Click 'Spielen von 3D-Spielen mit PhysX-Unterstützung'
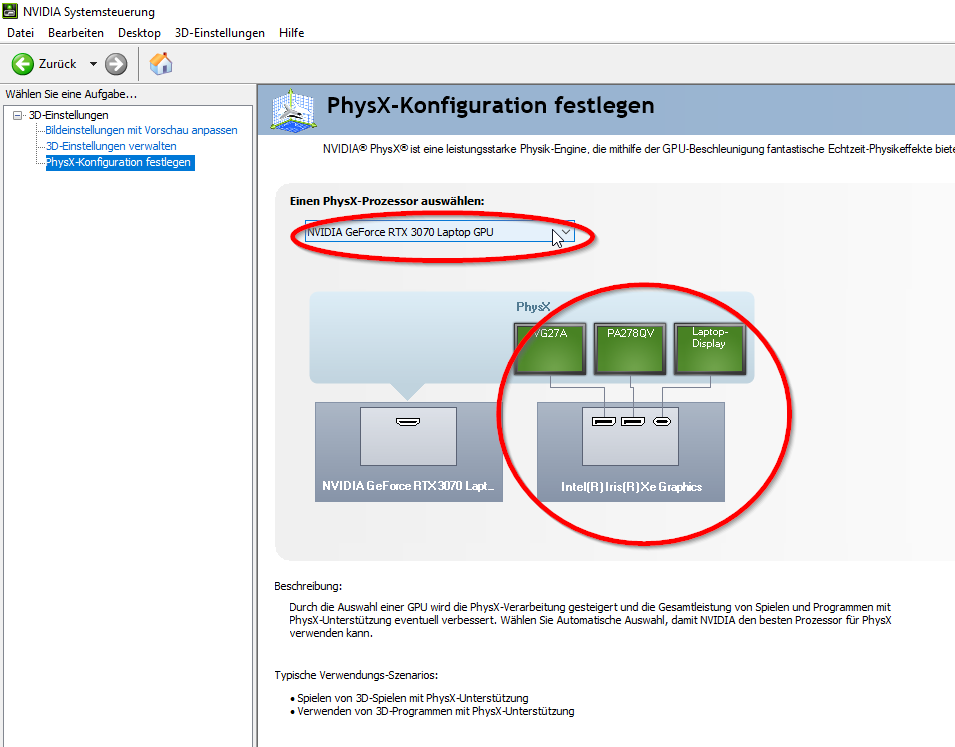 pyautogui.click(x=413, y=698)
